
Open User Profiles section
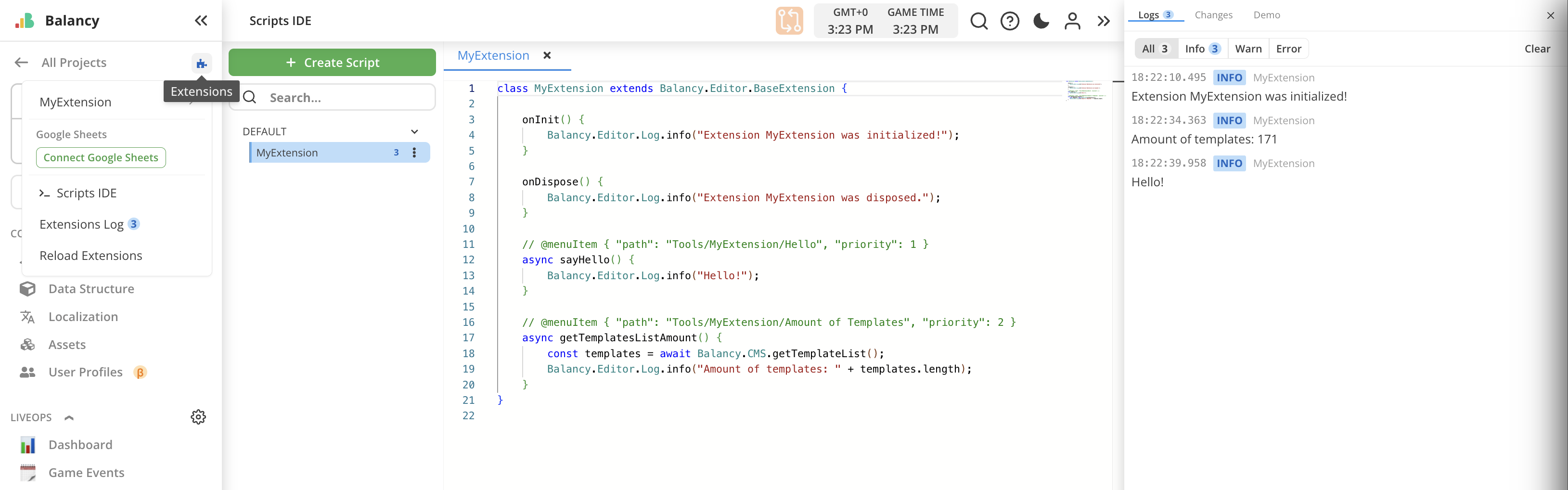pyautogui.click(x=85, y=372)
